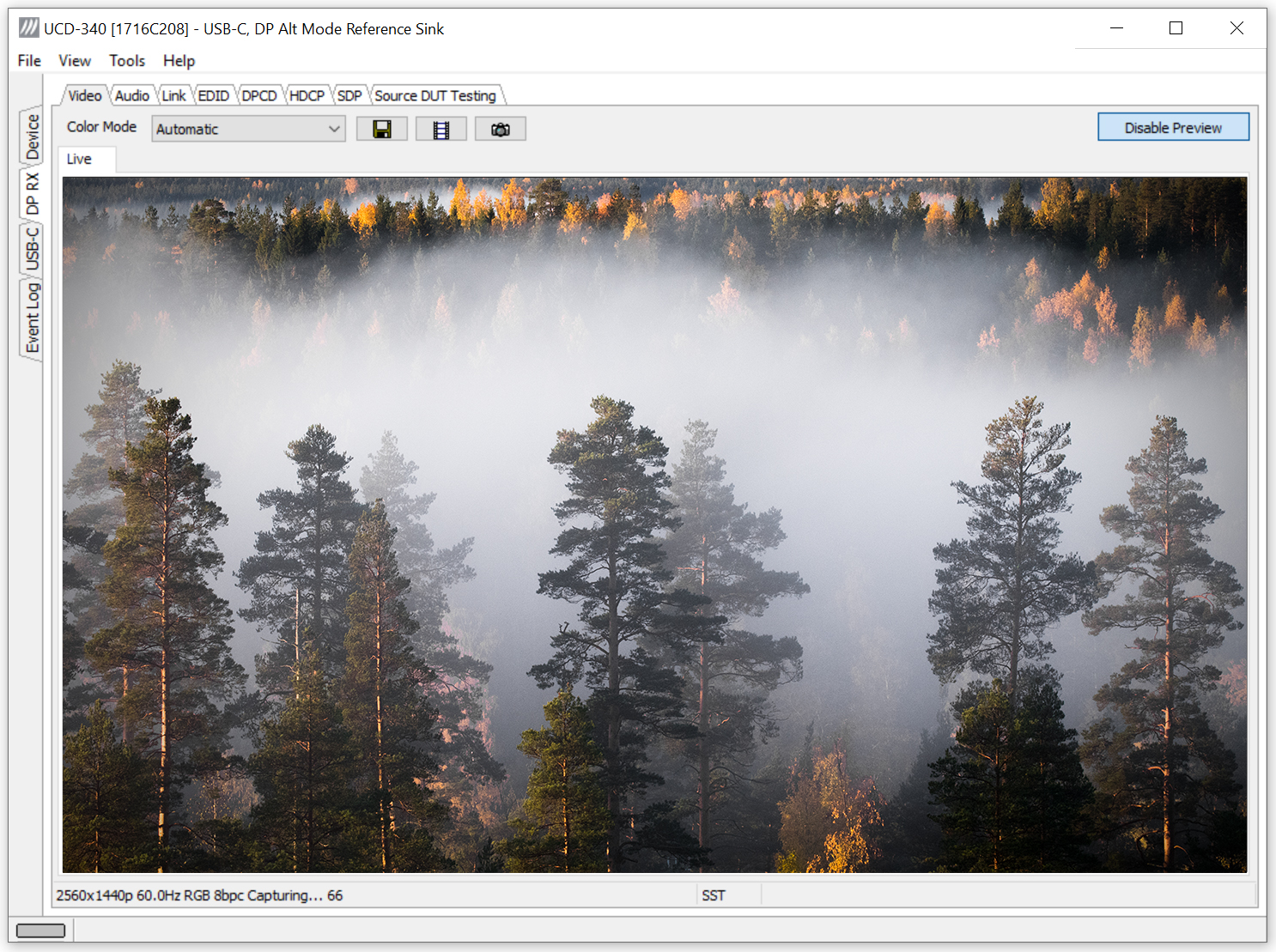Screen dimensions: 1276x952
Task: Switch to the EDID tab
Action: point(214,95)
